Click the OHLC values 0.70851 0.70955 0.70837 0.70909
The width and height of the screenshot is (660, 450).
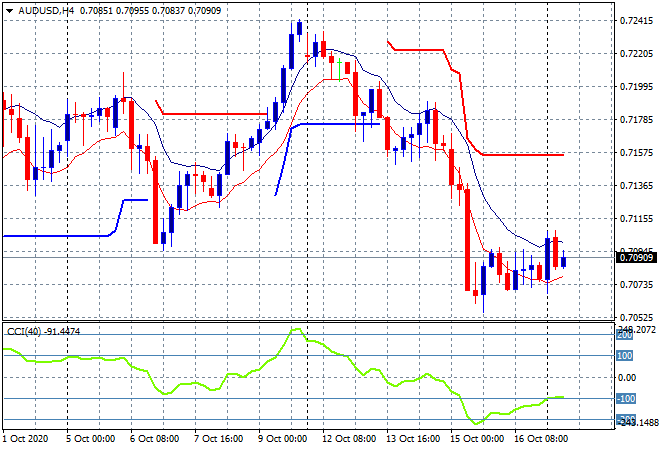[x=150, y=11]
